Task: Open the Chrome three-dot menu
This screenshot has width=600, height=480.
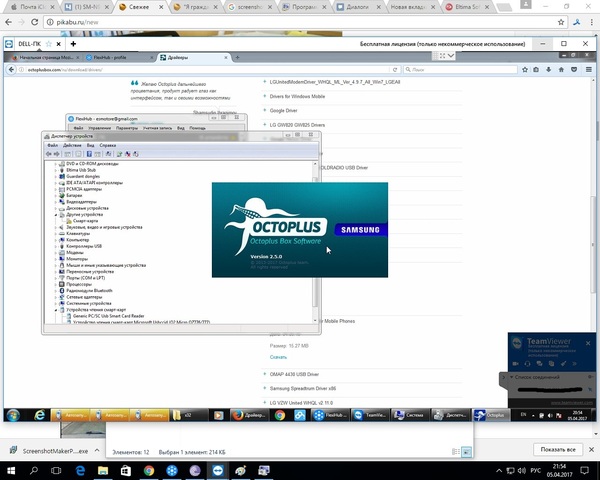Action: (x=592, y=22)
